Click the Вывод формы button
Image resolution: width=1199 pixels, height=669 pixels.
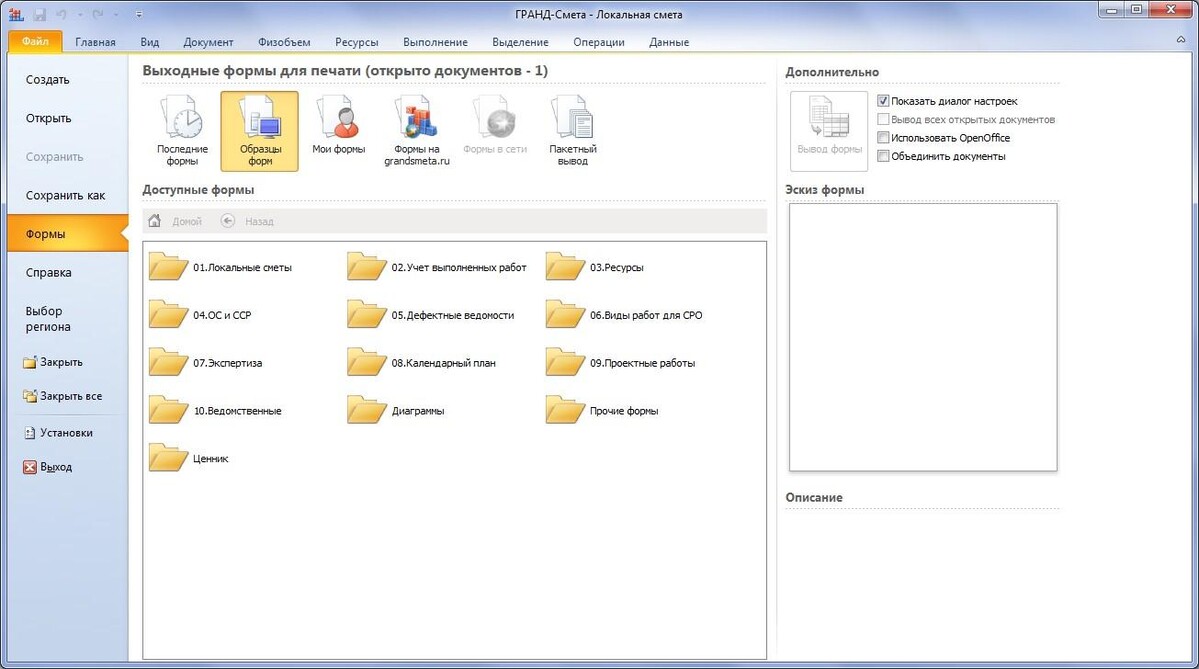click(x=829, y=131)
